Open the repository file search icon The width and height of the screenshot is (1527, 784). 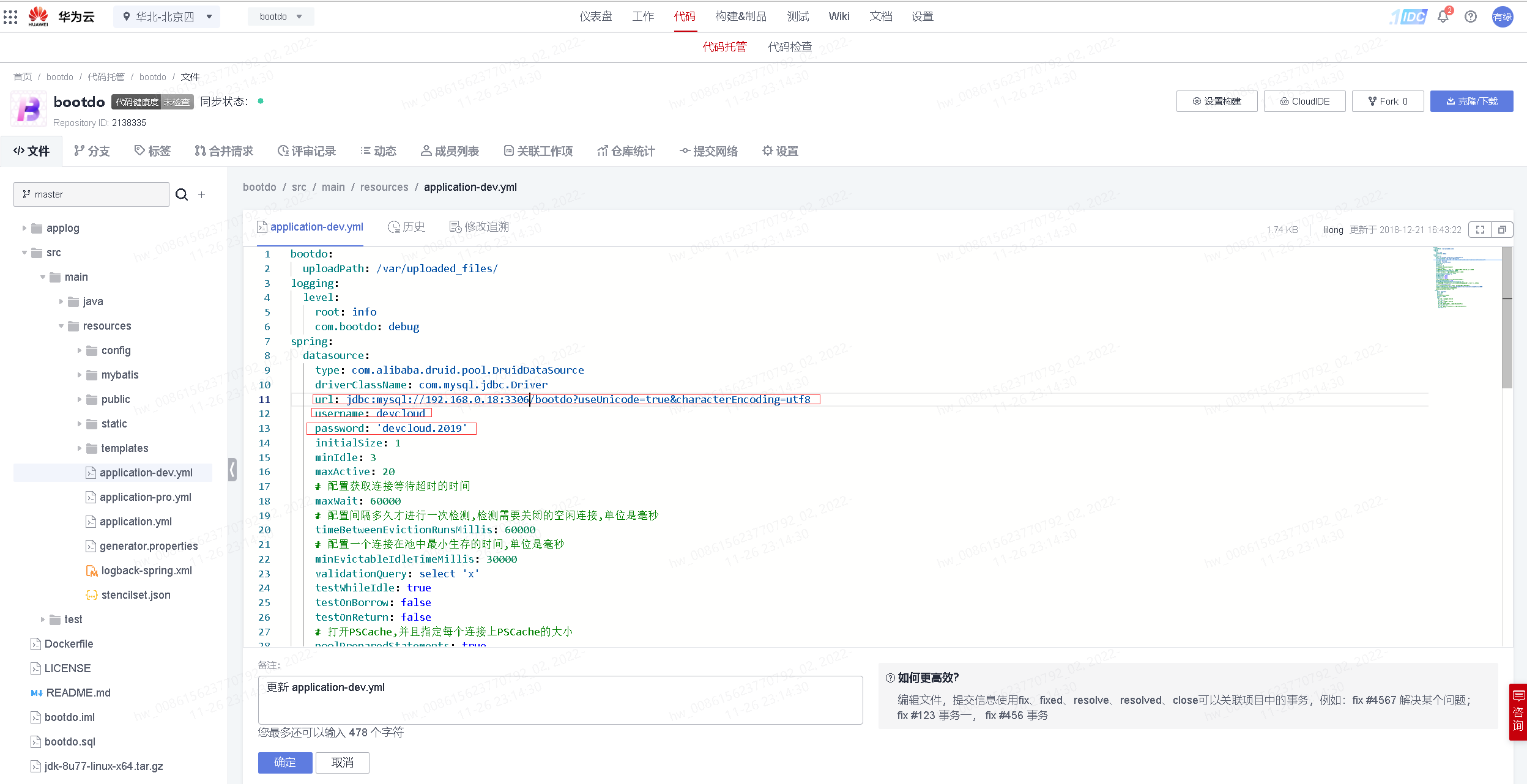(x=182, y=194)
